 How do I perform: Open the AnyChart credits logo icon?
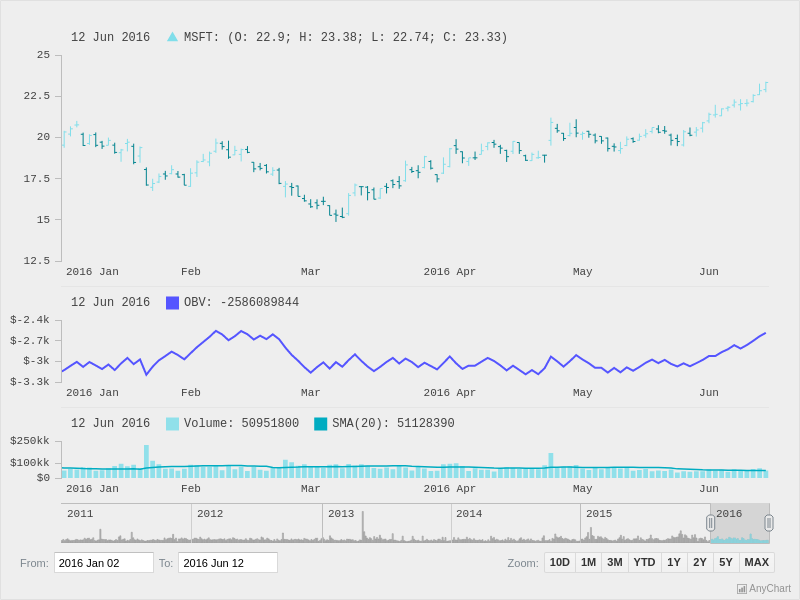(742, 589)
